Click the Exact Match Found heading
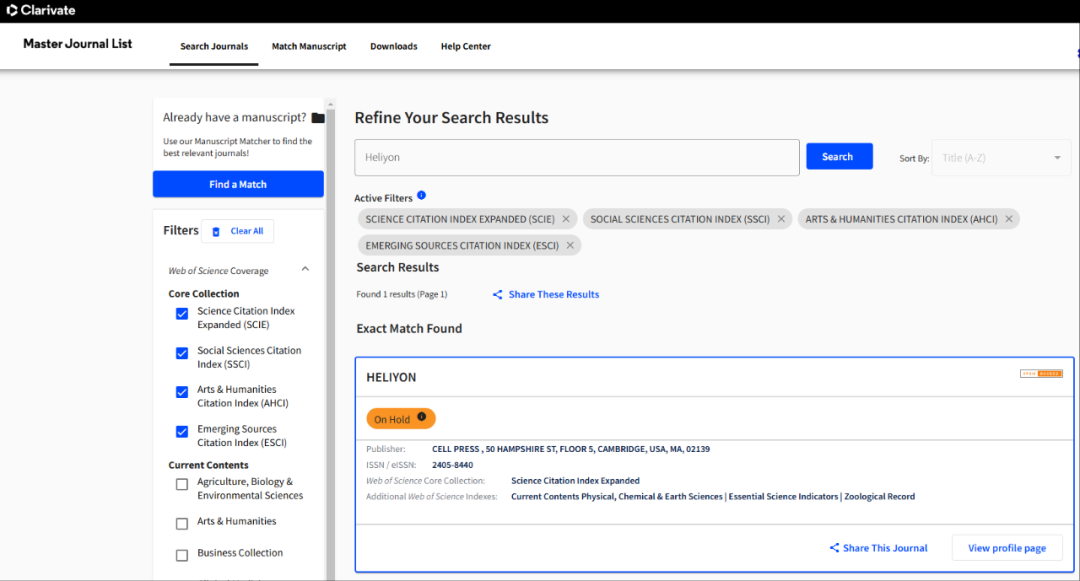The height and width of the screenshot is (581, 1080). point(409,329)
